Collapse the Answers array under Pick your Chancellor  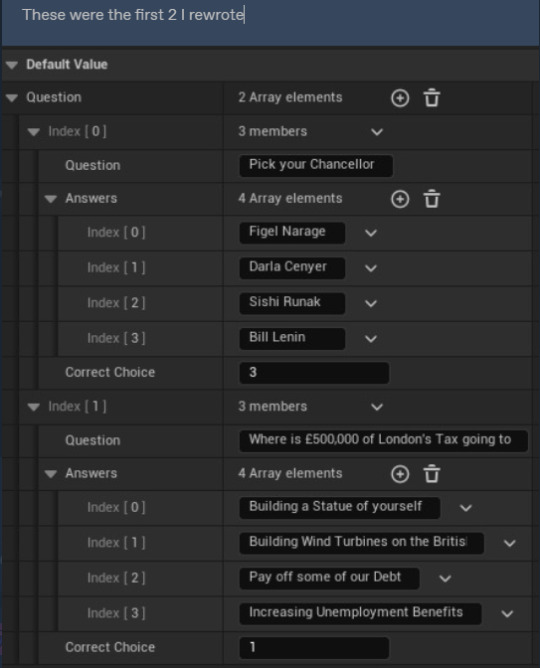[x=51, y=199]
